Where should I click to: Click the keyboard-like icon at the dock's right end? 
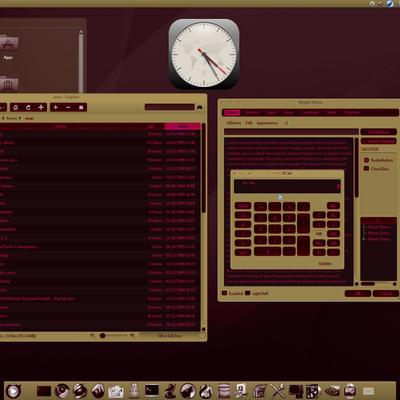[368, 391]
